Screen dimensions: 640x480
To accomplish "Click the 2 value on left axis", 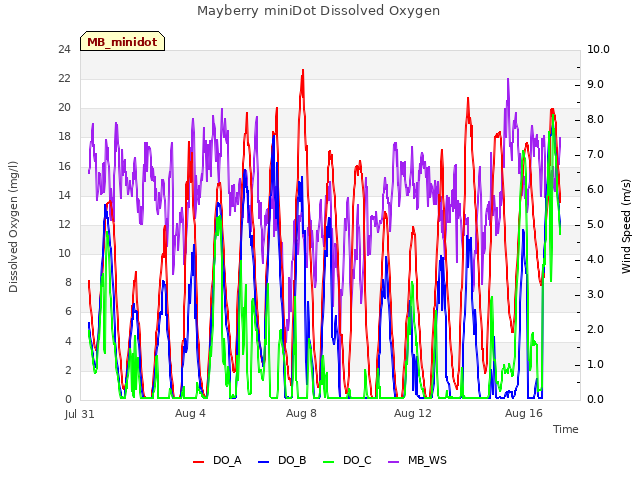I will pos(68,370).
